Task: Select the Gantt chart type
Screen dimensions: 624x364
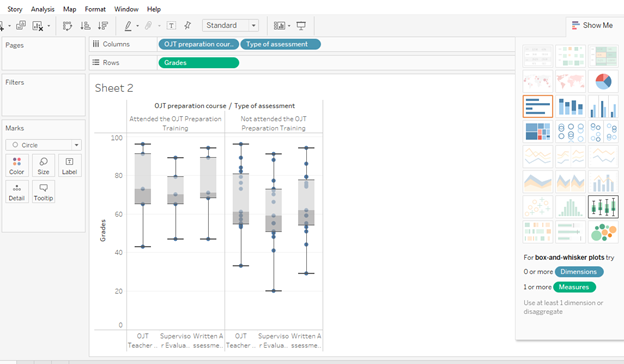Action: click(x=538, y=232)
